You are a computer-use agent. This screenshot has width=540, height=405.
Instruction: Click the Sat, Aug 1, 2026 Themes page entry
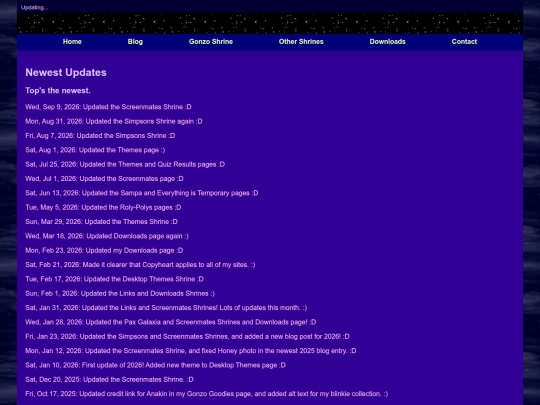click(x=95, y=150)
